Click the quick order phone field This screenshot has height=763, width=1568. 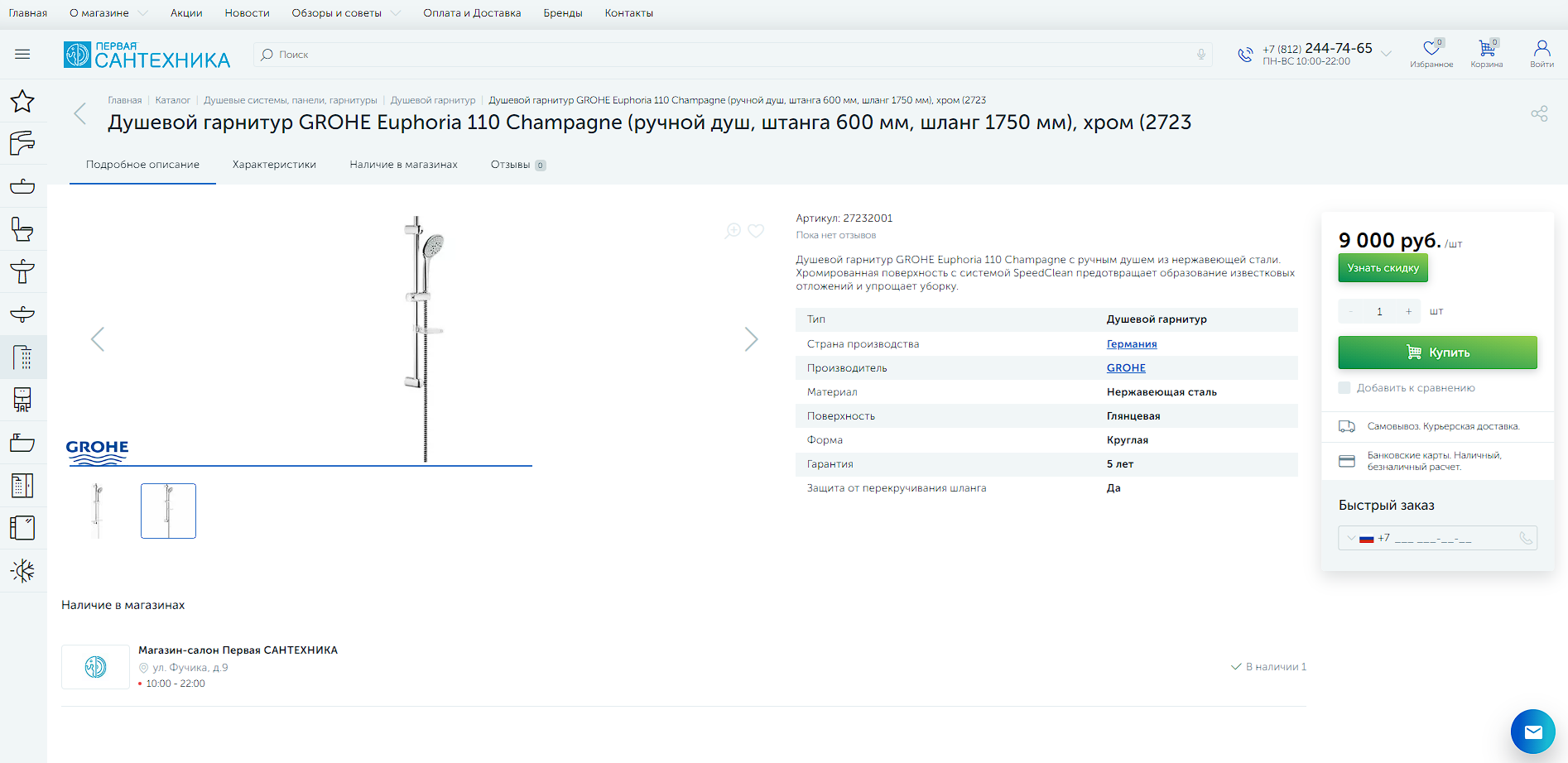tap(1437, 538)
